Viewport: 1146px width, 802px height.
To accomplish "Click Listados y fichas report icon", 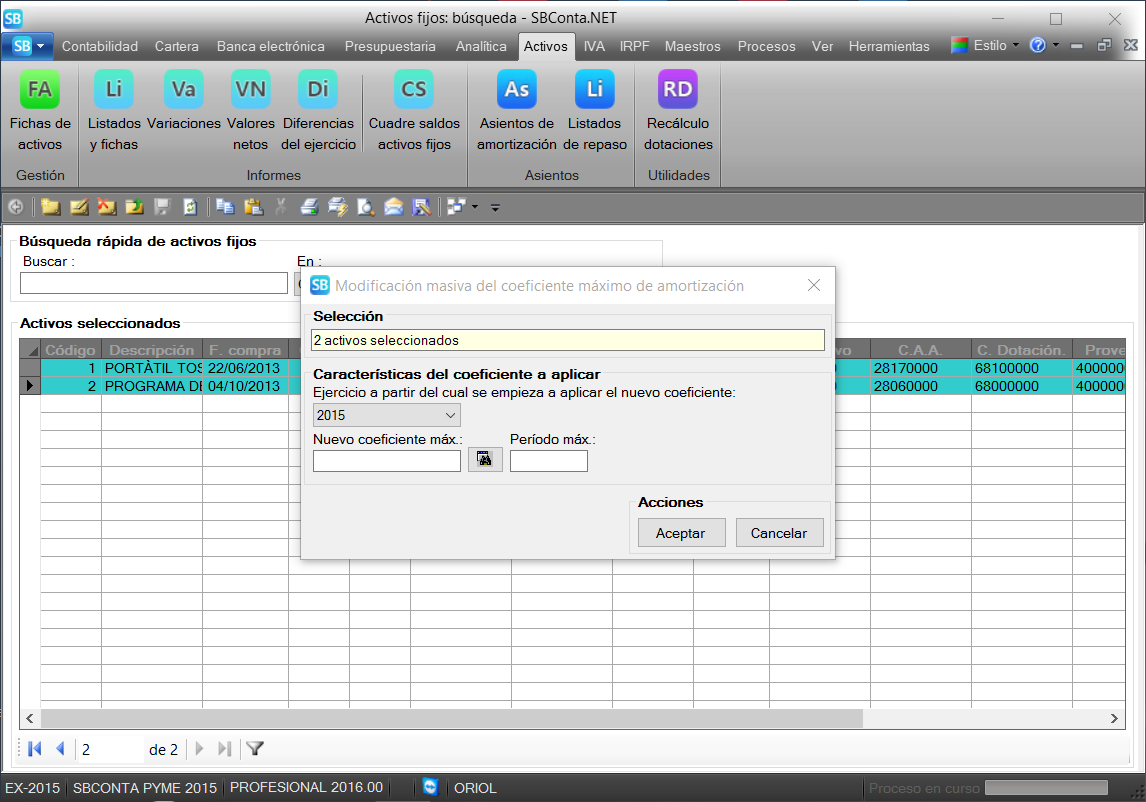I will (113, 90).
